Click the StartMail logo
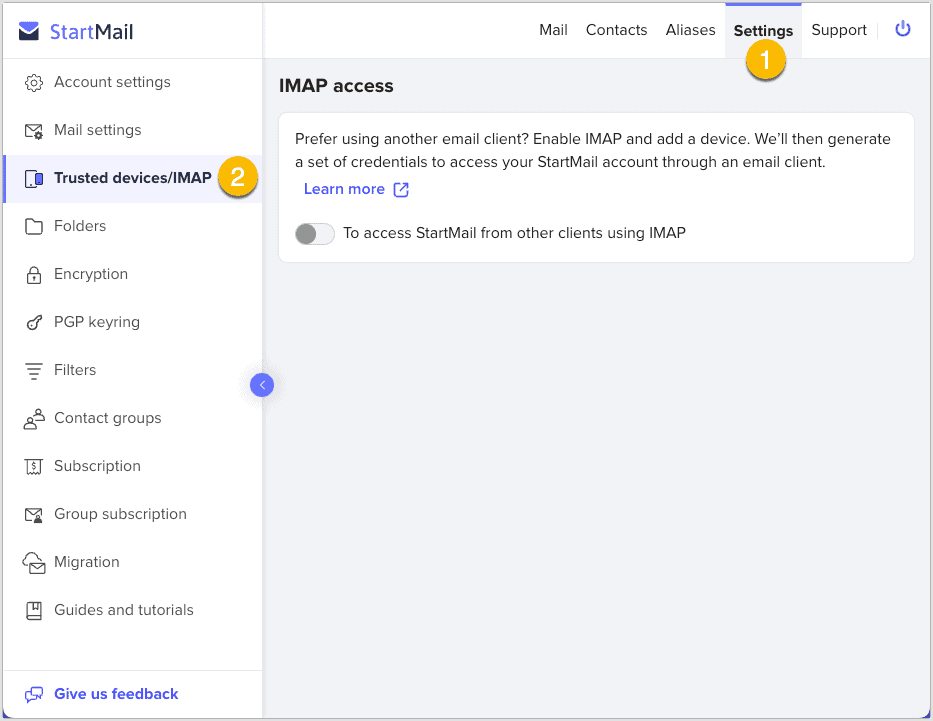Screen dimensions: 933x721 (76, 32)
